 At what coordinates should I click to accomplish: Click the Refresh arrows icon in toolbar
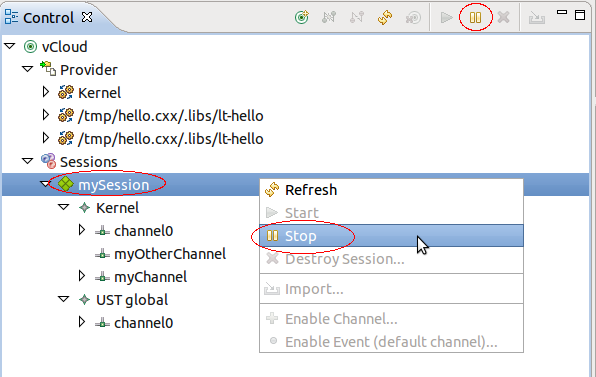tap(385, 17)
